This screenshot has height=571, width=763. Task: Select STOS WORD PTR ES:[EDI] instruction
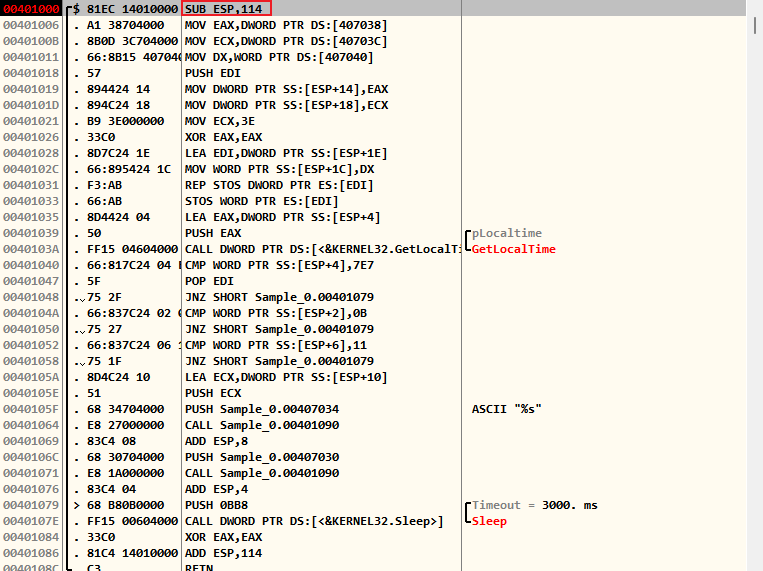tap(261, 201)
